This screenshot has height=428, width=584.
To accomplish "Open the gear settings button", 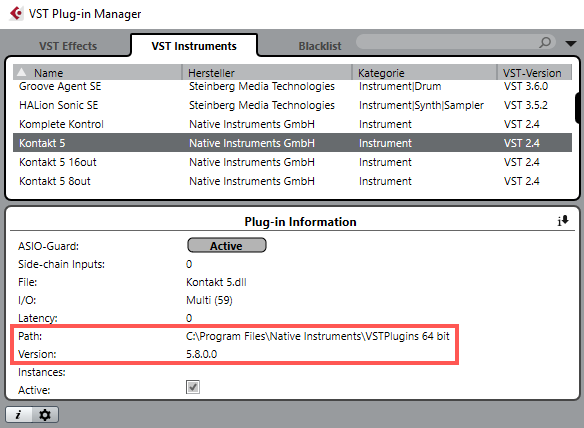I will (45, 415).
